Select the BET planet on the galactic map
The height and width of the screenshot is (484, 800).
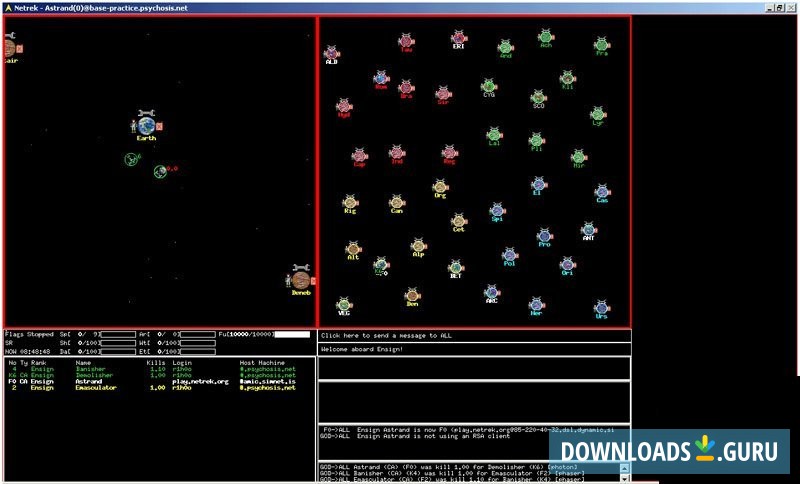point(456,267)
